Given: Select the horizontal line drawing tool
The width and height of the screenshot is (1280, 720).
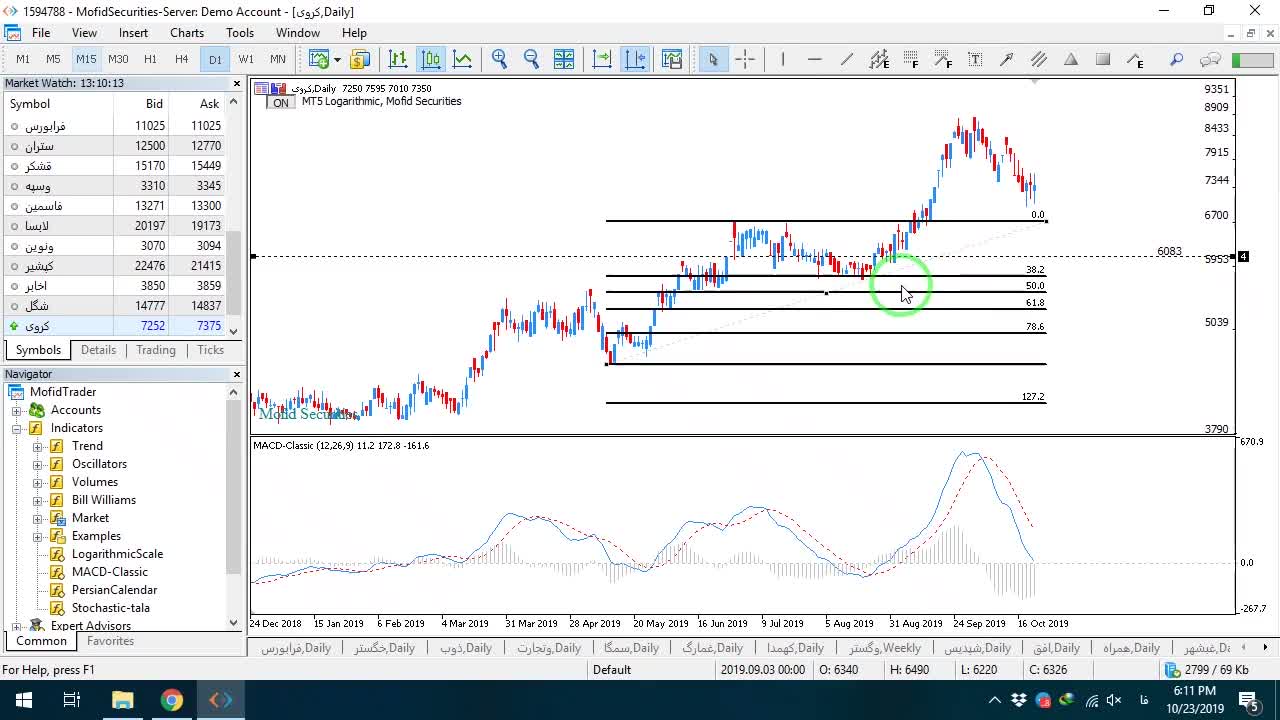Looking at the screenshot, I should pos(815,59).
